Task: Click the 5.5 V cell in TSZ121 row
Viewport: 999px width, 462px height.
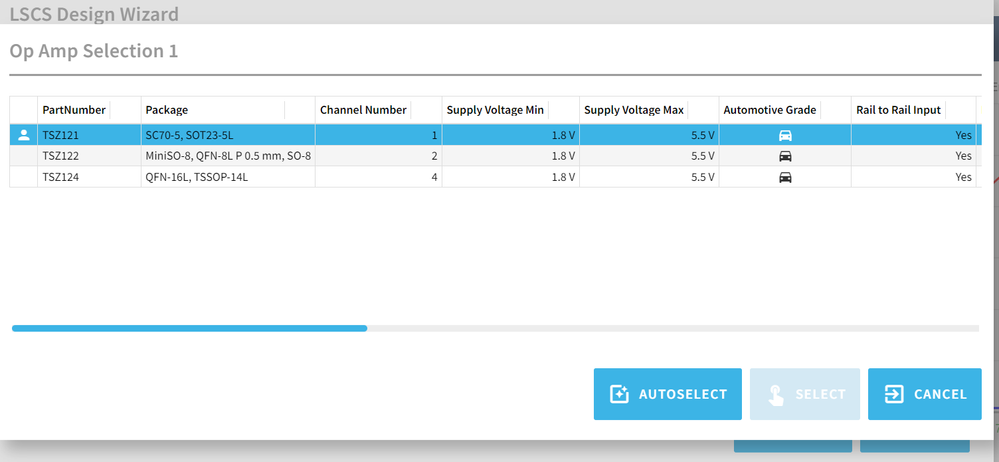Action: tap(649, 135)
